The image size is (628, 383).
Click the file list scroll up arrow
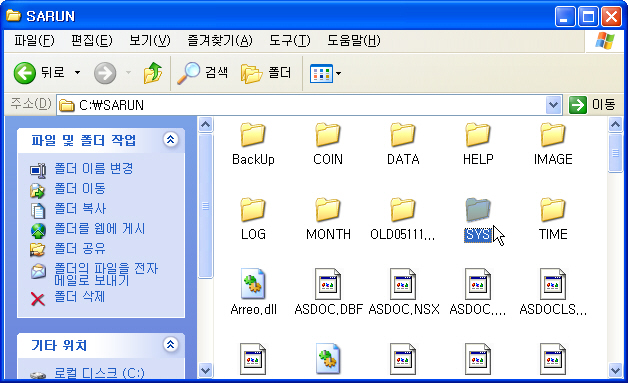point(615,125)
